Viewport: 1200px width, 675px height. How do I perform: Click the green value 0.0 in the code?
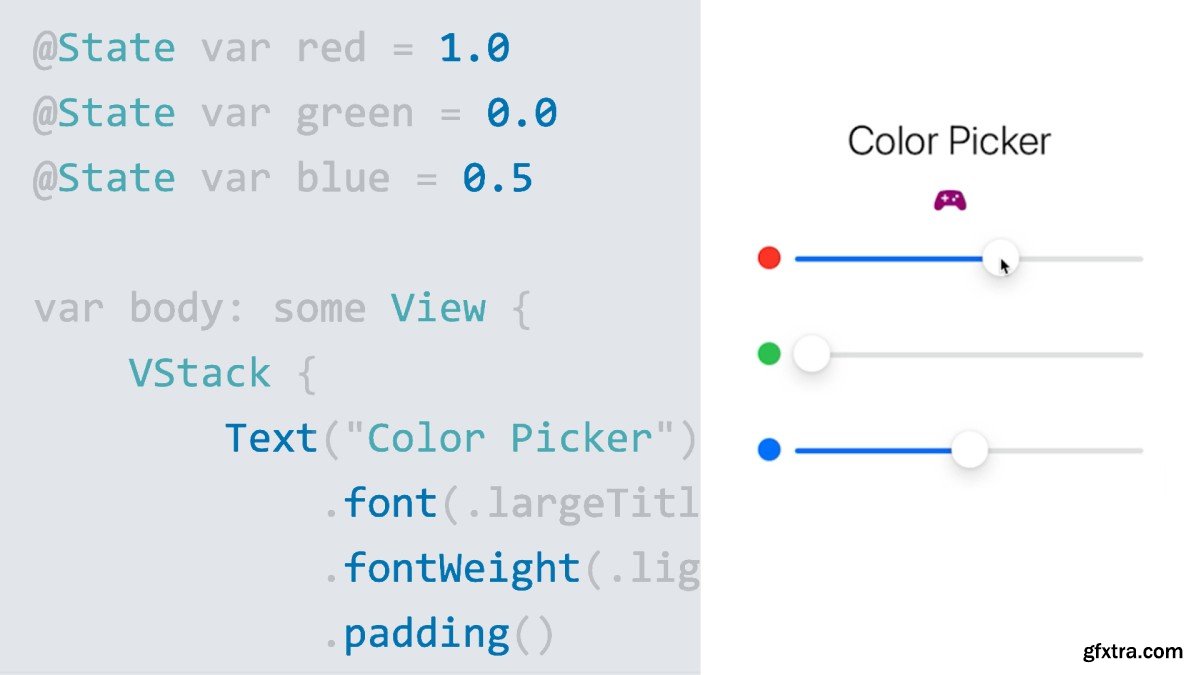tap(521, 113)
